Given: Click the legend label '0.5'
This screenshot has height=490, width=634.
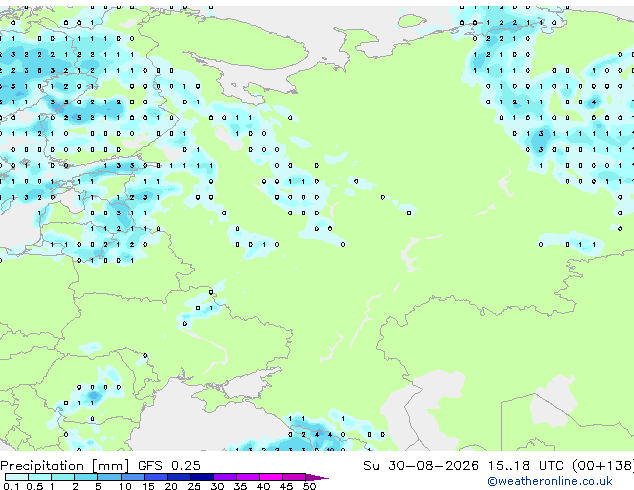Looking at the screenshot, I should [34, 486].
